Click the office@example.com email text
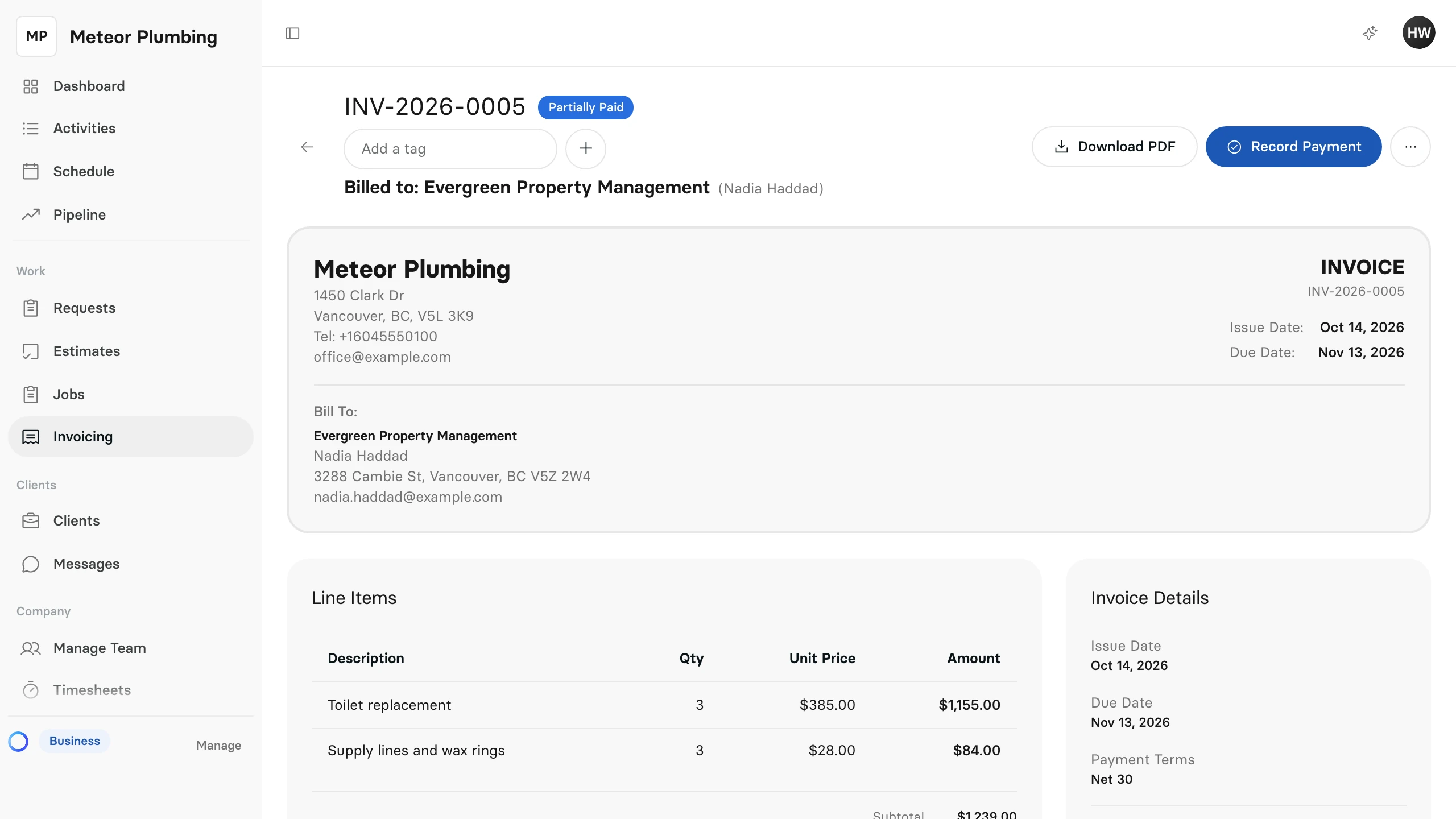 [x=382, y=357]
